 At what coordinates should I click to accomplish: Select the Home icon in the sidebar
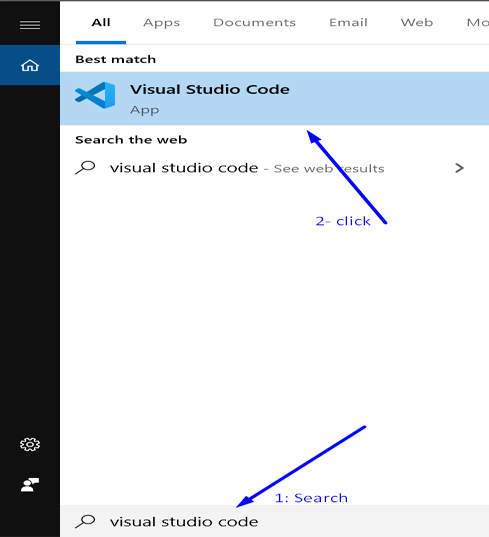[30, 65]
